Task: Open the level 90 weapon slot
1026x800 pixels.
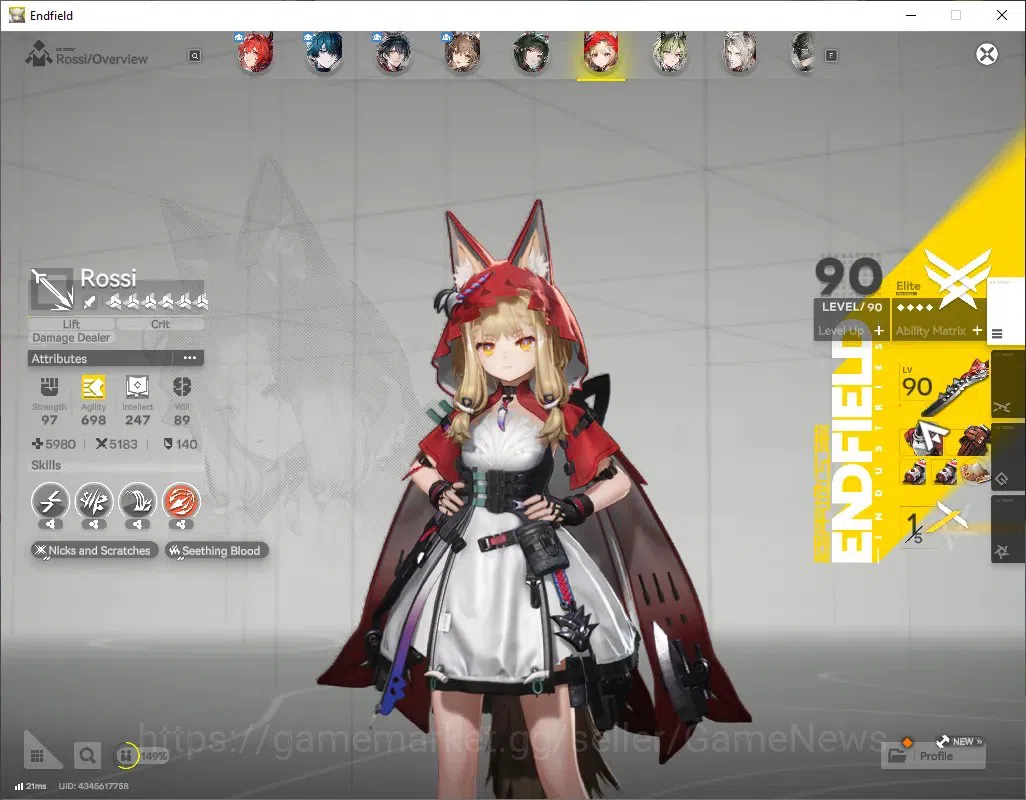Action: [943, 388]
